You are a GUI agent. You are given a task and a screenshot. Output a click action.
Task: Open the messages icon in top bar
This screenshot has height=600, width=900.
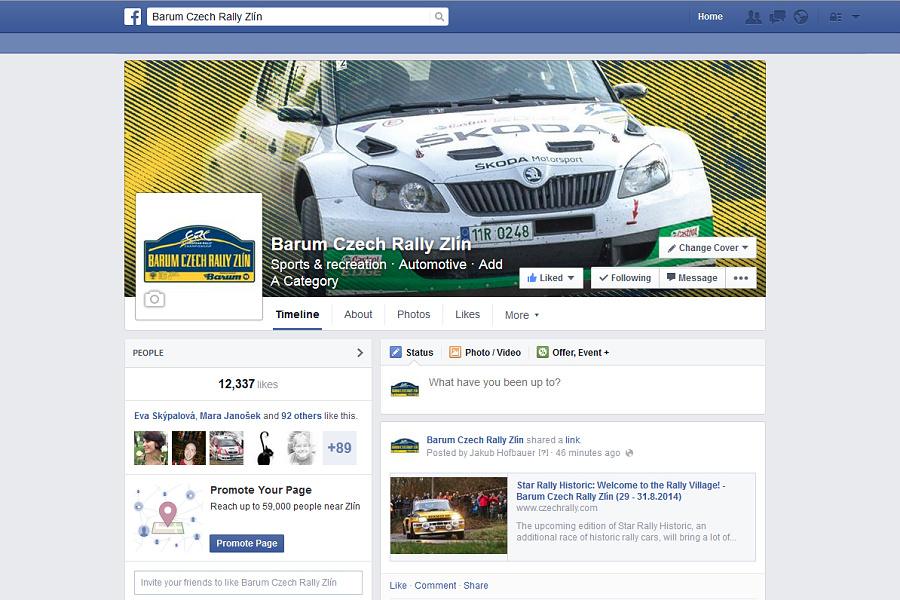(777, 17)
